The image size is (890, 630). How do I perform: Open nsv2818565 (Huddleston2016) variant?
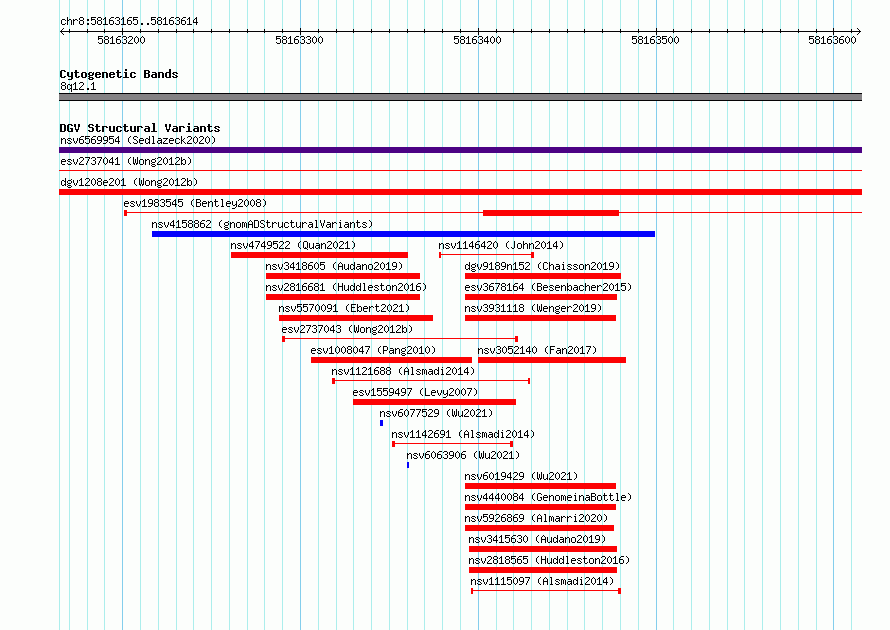(x=549, y=560)
